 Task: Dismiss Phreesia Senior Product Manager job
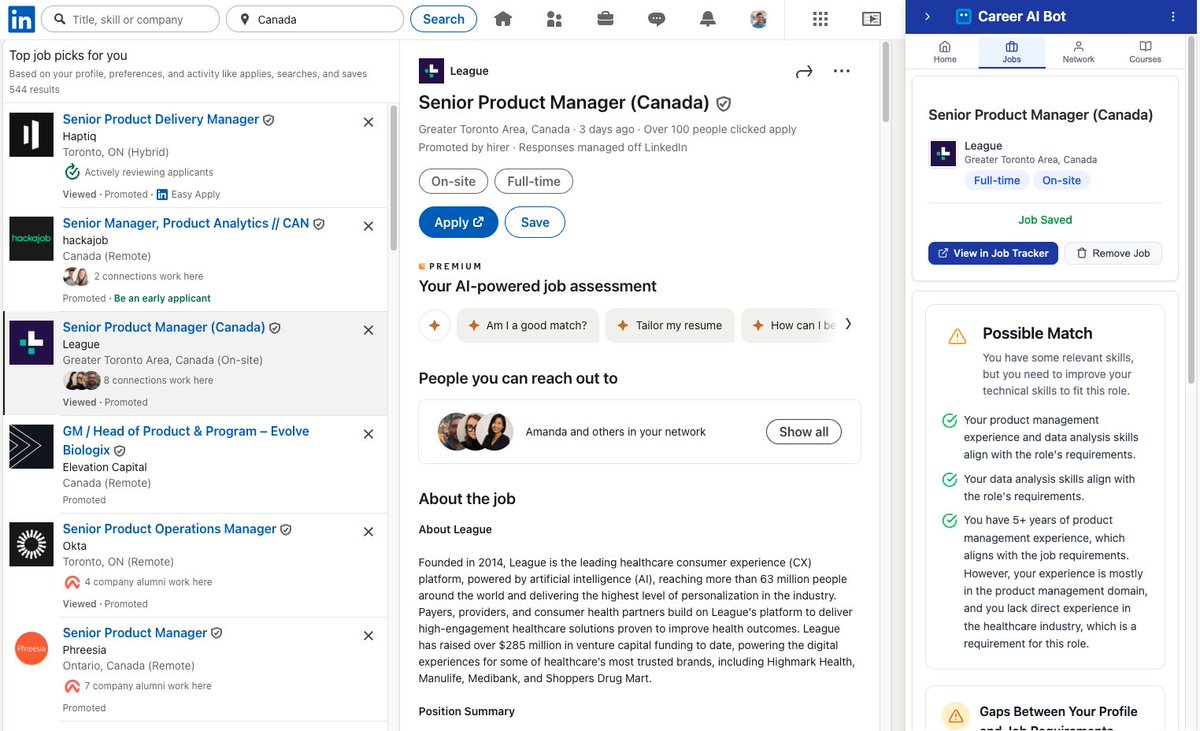tap(368, 636)
